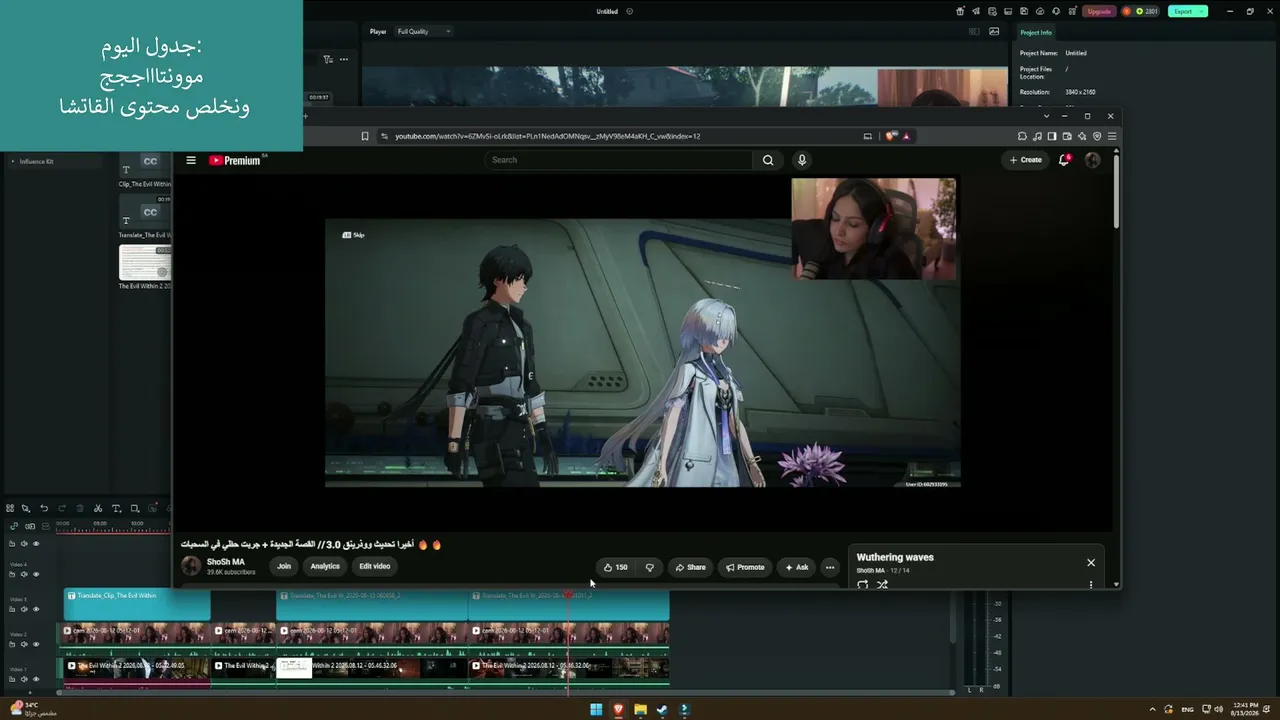Click the YouTube search input field
This screenshot has width=1280, height=720.
click(x=619, y=160)
